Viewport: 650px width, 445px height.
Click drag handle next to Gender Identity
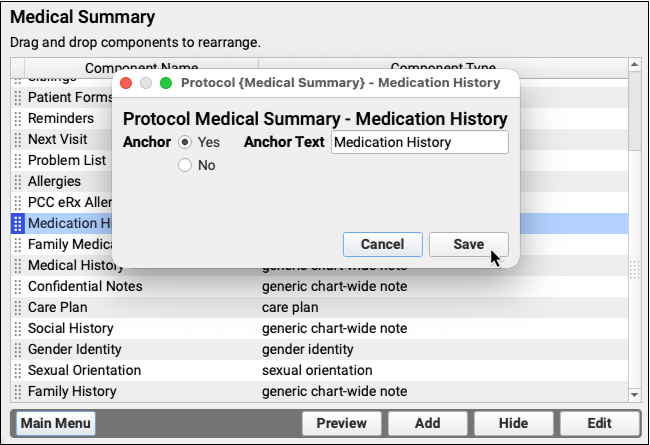(18, 350)
